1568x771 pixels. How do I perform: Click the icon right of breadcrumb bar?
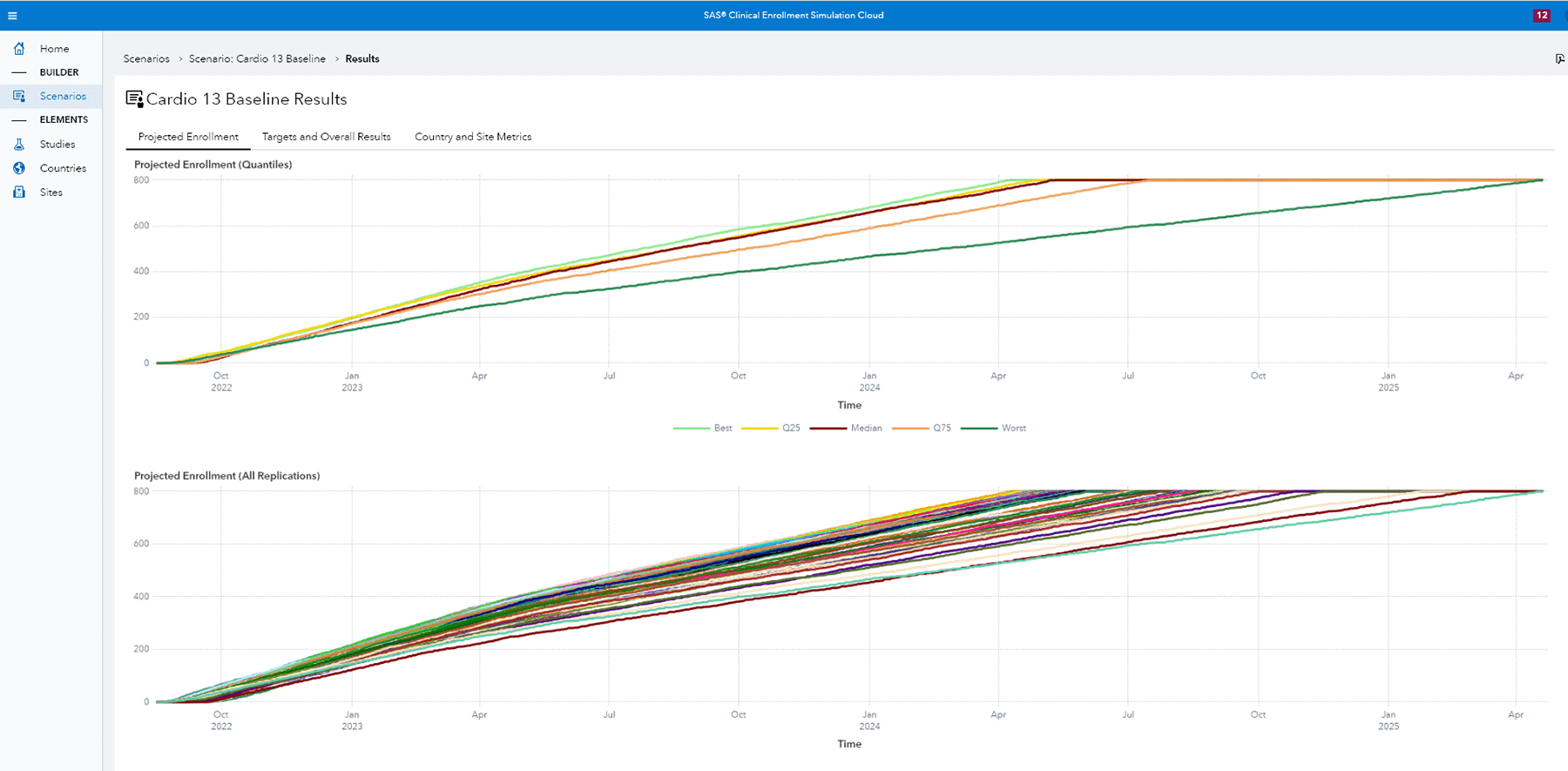click(x=1559, y=59)
